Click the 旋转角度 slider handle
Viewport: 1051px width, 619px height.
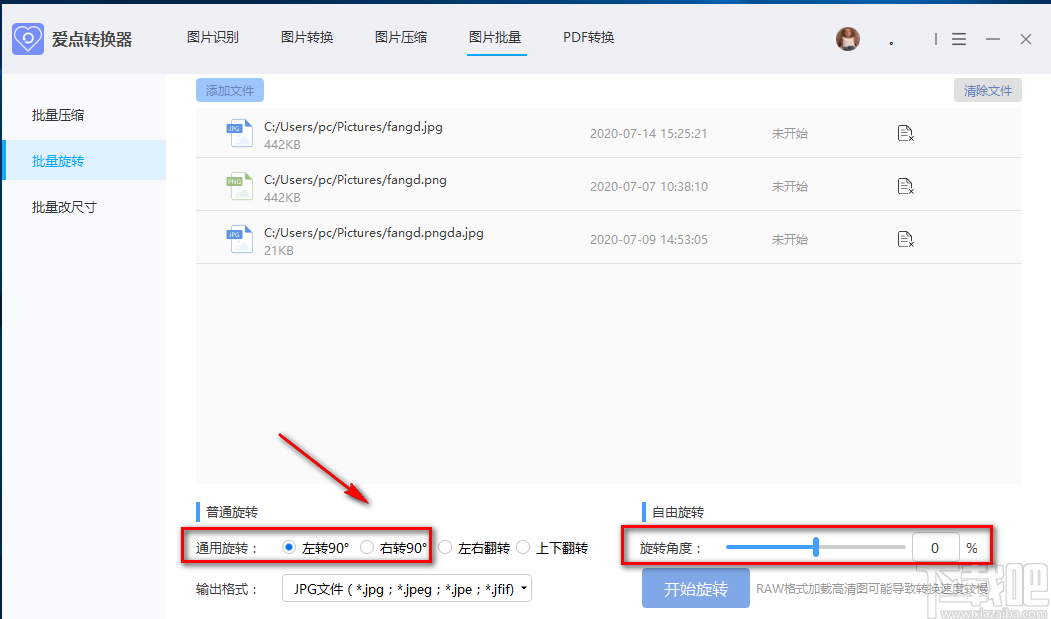tap(816, 547)
